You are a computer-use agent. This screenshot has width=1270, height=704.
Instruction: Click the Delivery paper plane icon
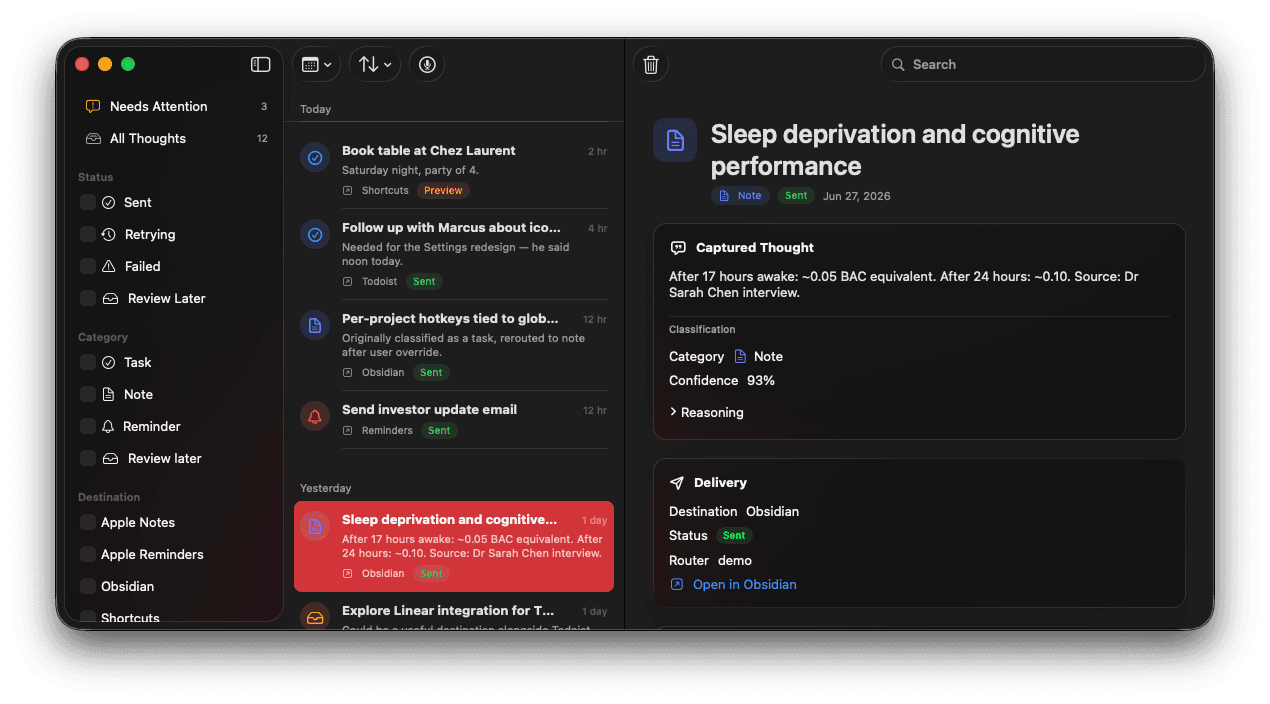[x=677, y=482]
